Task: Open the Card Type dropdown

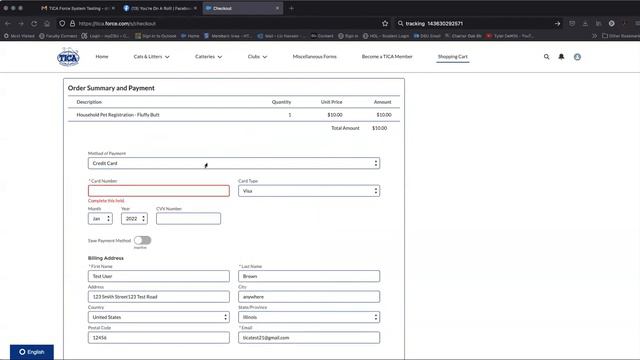Action: pos(309,191)
